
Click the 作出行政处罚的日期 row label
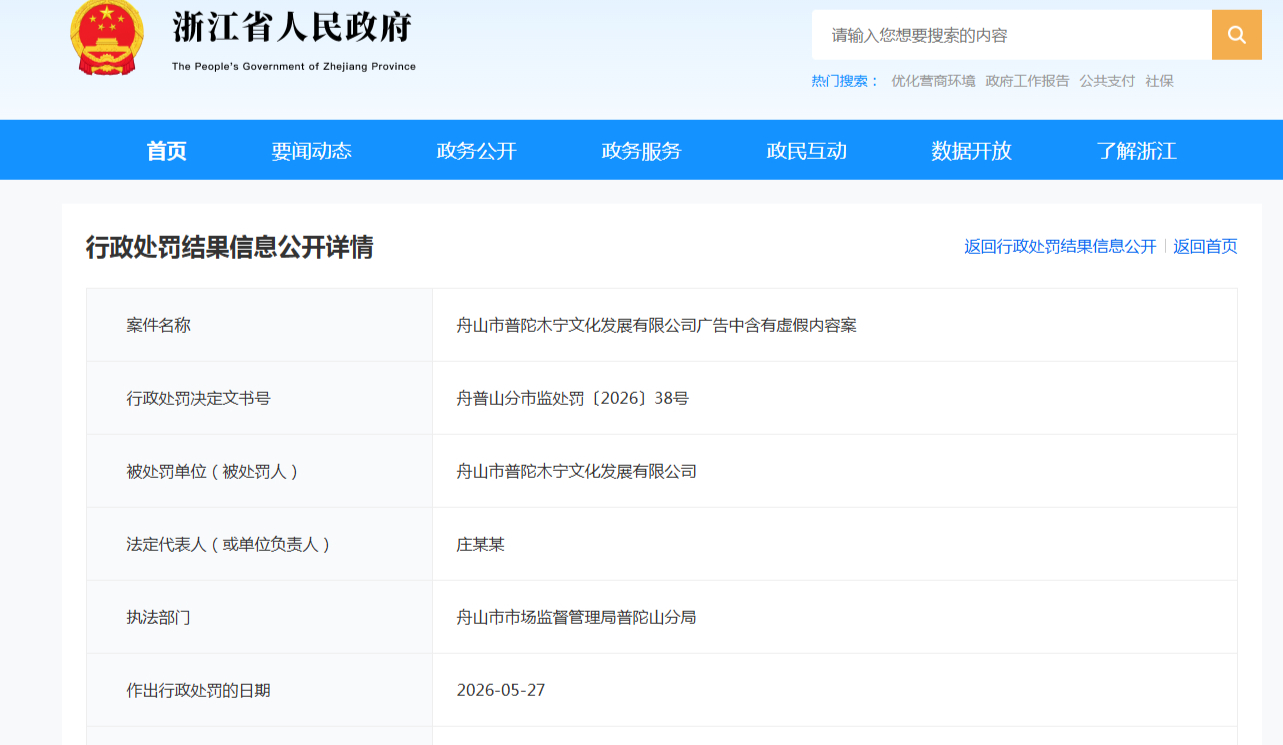click(x=198, y=690)
